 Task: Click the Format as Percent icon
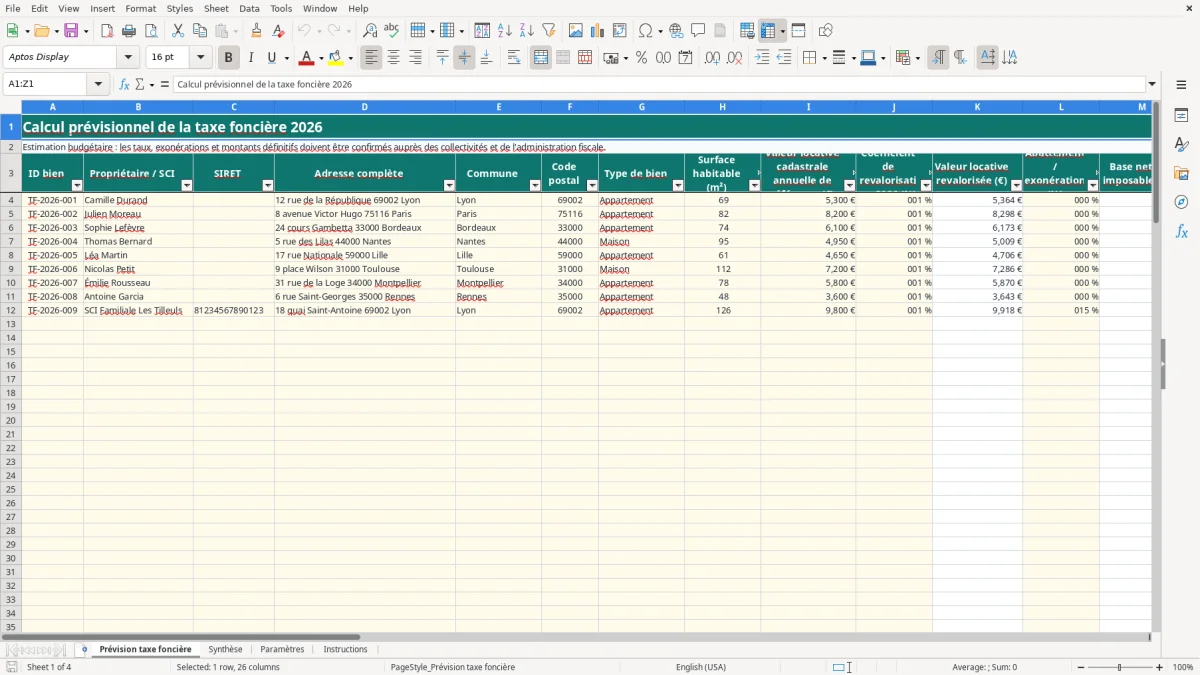click(641, 58)
